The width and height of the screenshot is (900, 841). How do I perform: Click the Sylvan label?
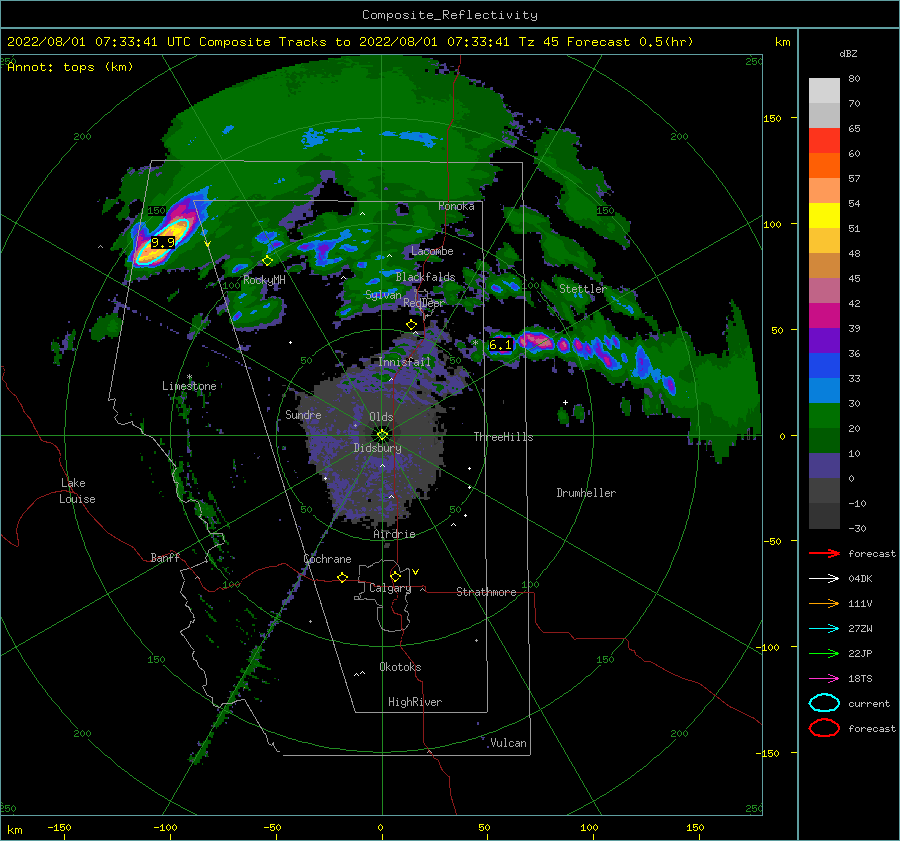click(383, 295)
